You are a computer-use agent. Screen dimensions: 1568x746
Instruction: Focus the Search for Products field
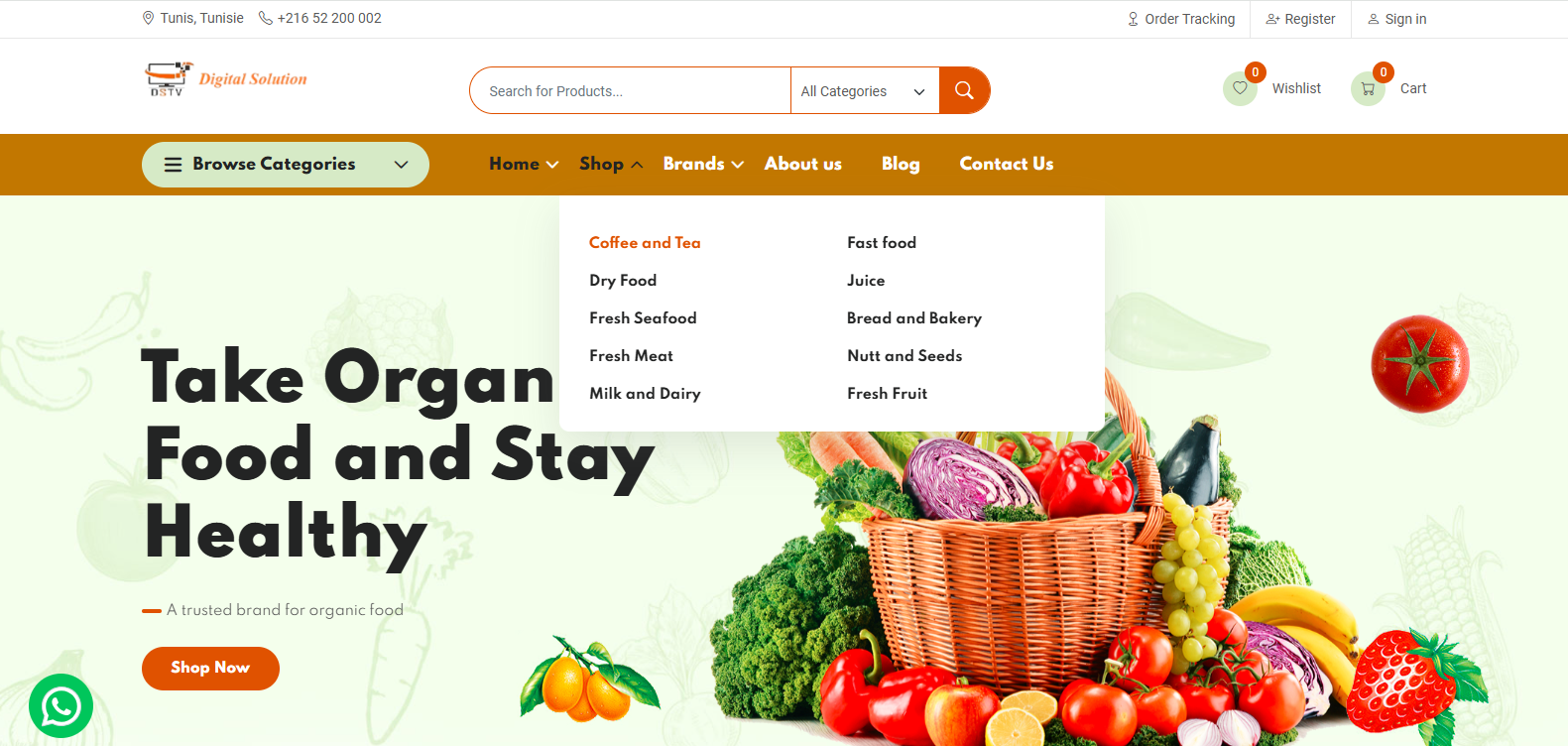click(x=631, y=91)
